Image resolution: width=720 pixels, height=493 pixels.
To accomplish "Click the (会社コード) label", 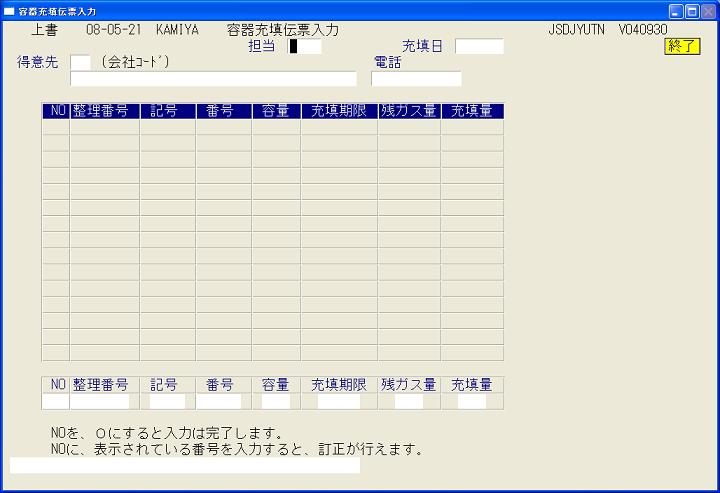I will click(x=135, y=62).
